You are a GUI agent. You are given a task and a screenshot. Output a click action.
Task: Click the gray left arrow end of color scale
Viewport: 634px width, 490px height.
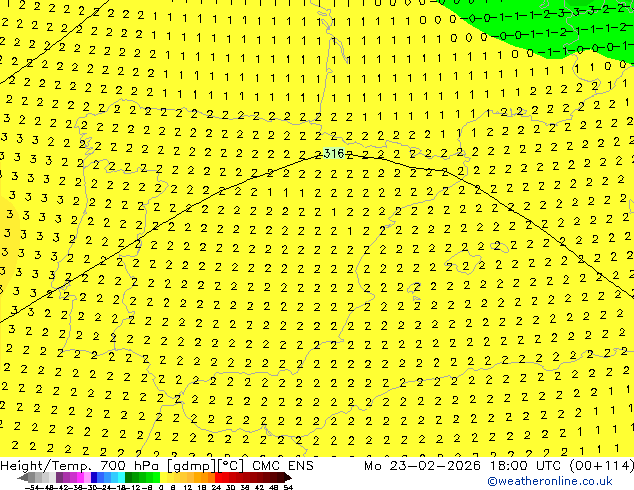pyautogui.click(x=23, y=477)
